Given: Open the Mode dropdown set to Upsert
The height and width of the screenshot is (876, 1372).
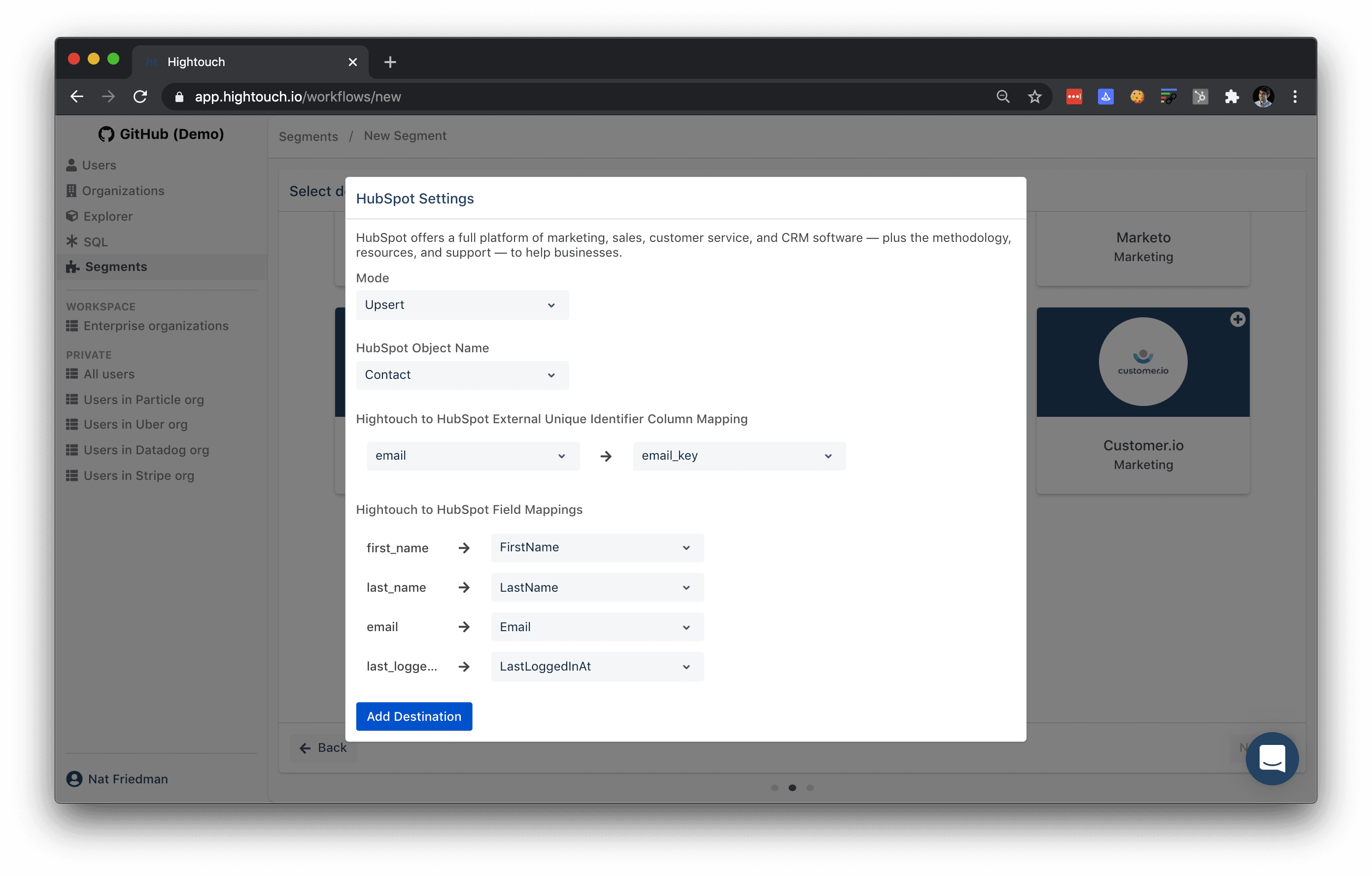Looking at the screenshot, I should (x=462, y=304).
